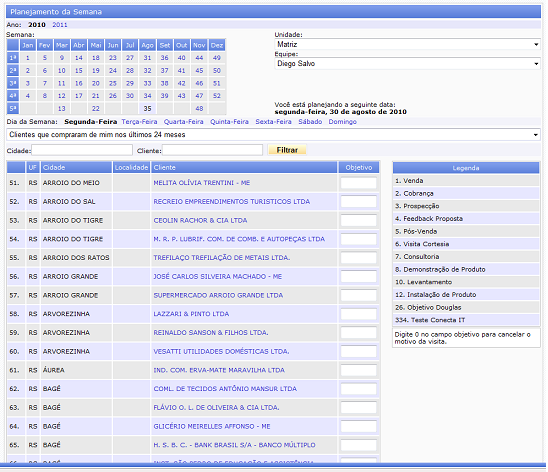Viewport: 548px width, 472px height.
Task: Open the Unidade dropdown showing Matriz
Action: [x=407, y=44]
